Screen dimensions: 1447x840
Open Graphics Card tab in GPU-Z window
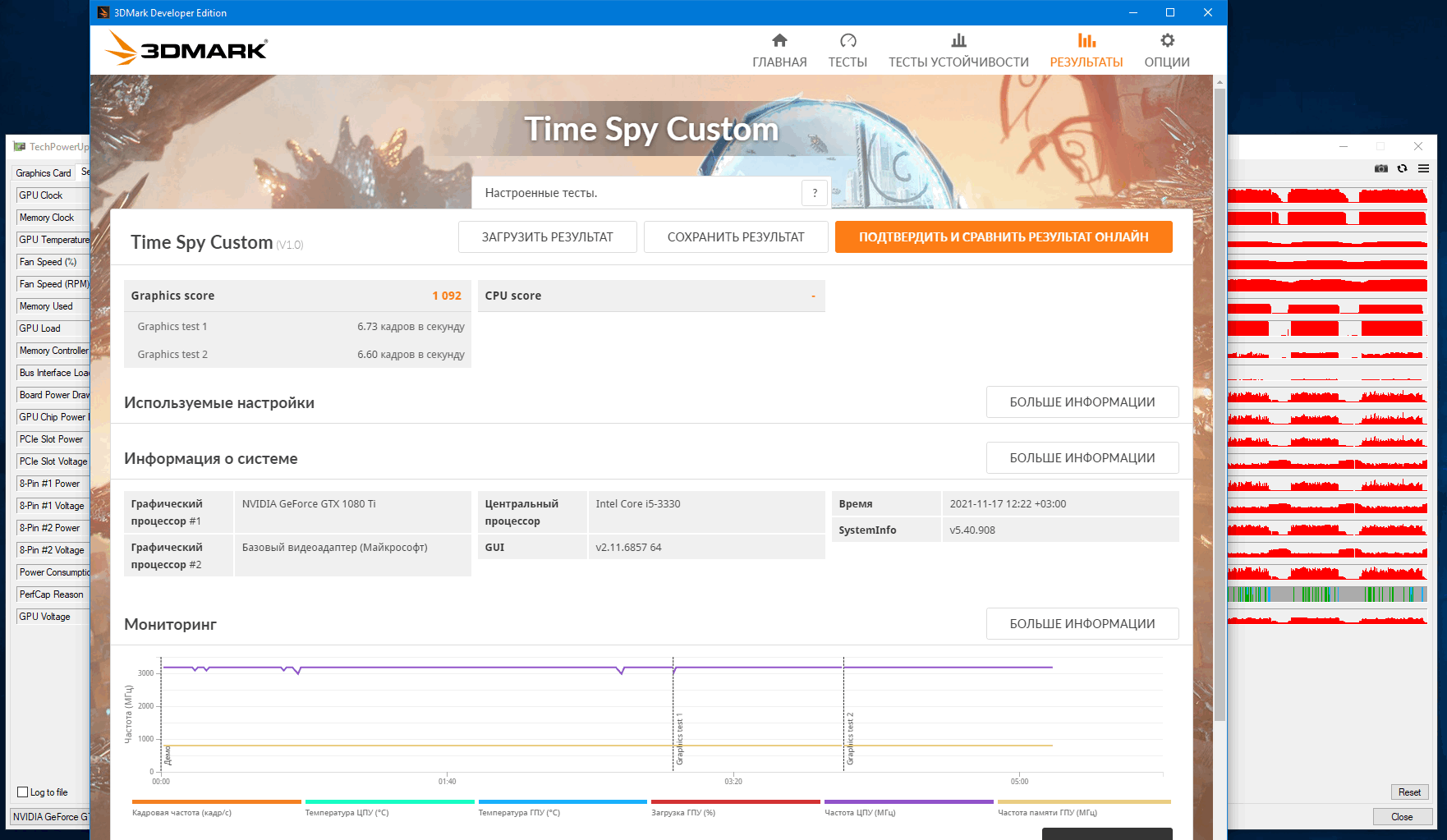coord(44,173)
